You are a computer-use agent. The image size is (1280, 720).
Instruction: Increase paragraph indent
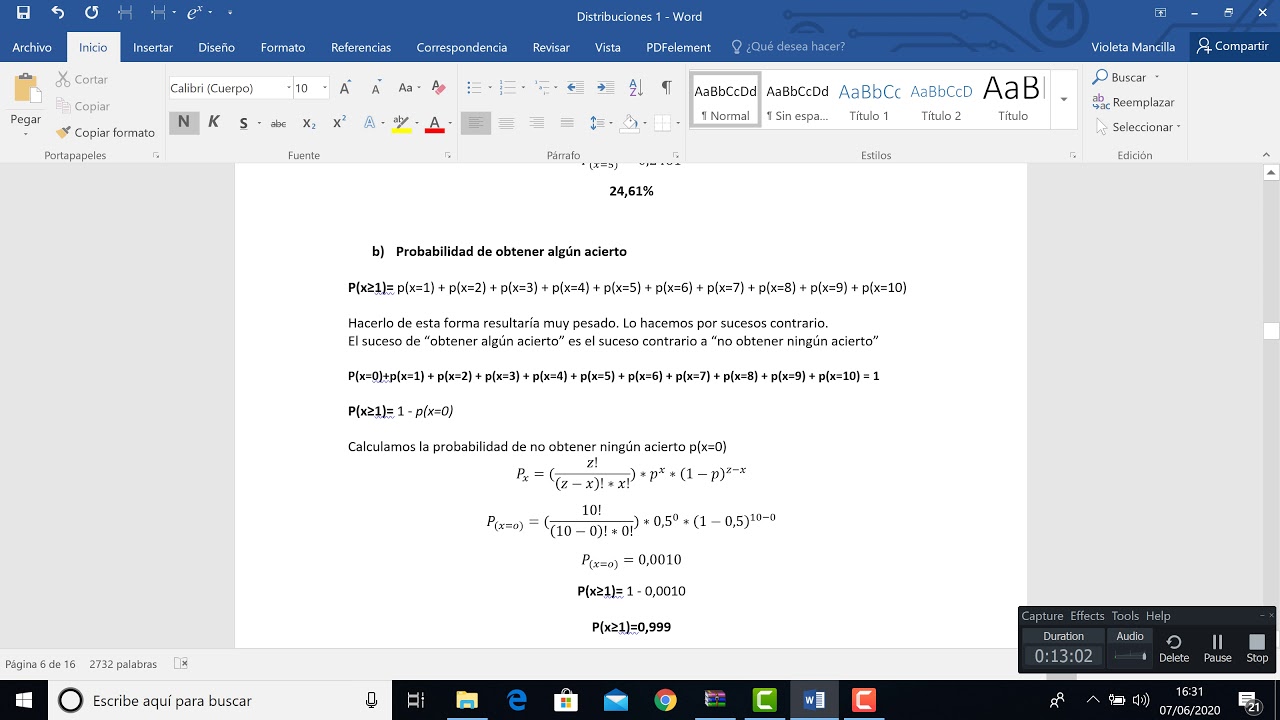(x=605, y=88)
